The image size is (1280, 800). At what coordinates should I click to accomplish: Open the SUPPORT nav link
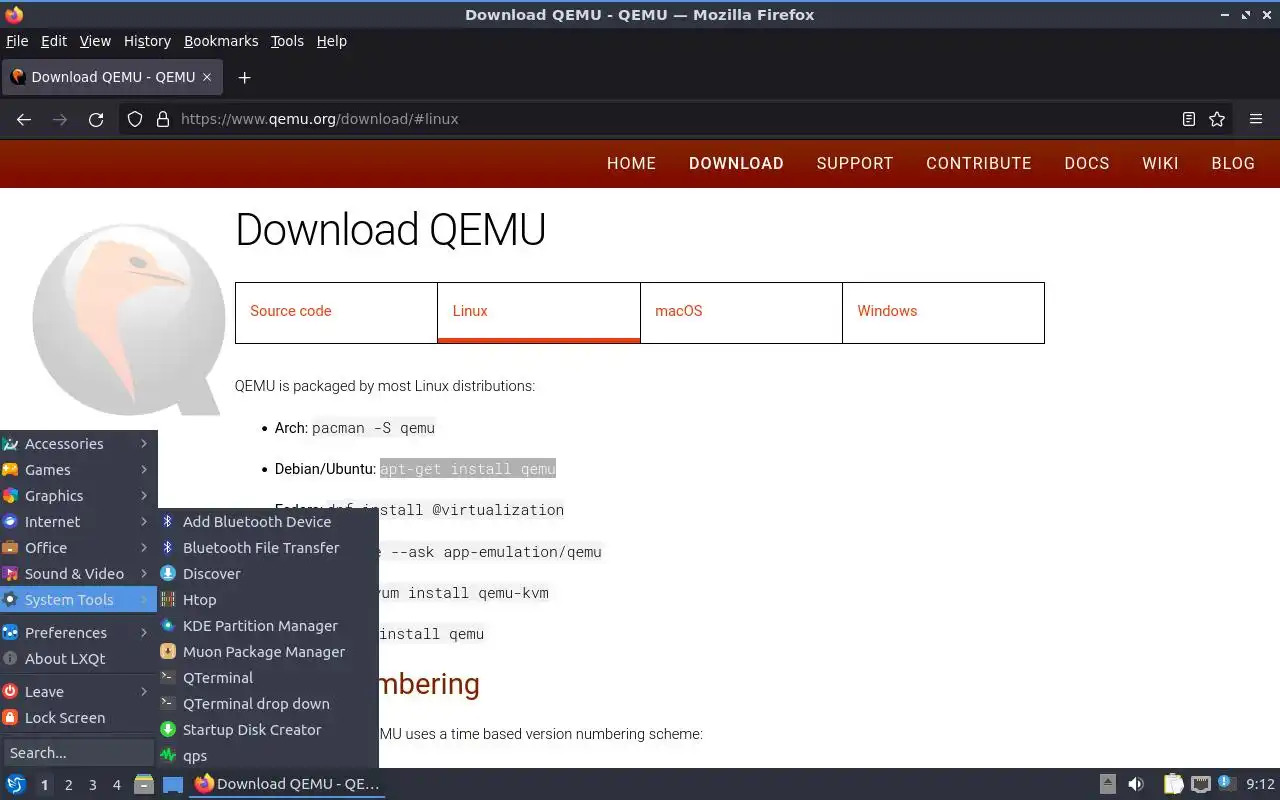(x=855, y=163)
